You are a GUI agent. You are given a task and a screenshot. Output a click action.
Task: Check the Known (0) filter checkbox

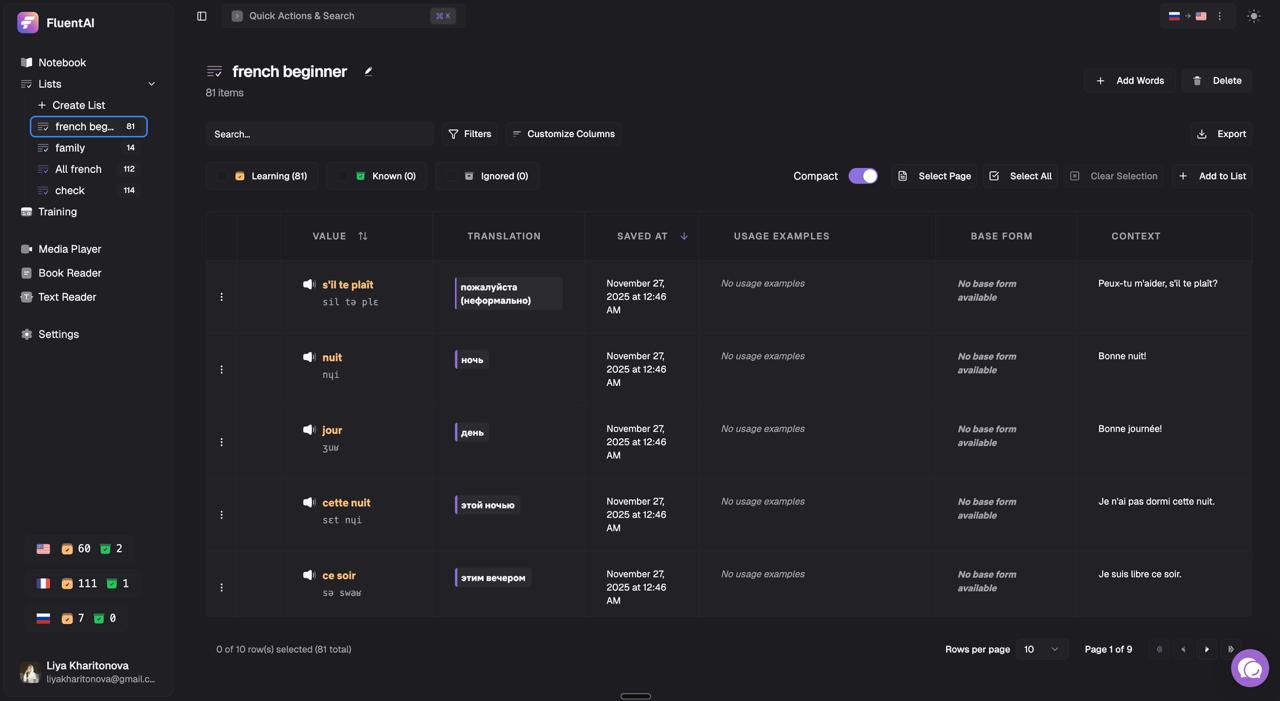coord(343,176)
